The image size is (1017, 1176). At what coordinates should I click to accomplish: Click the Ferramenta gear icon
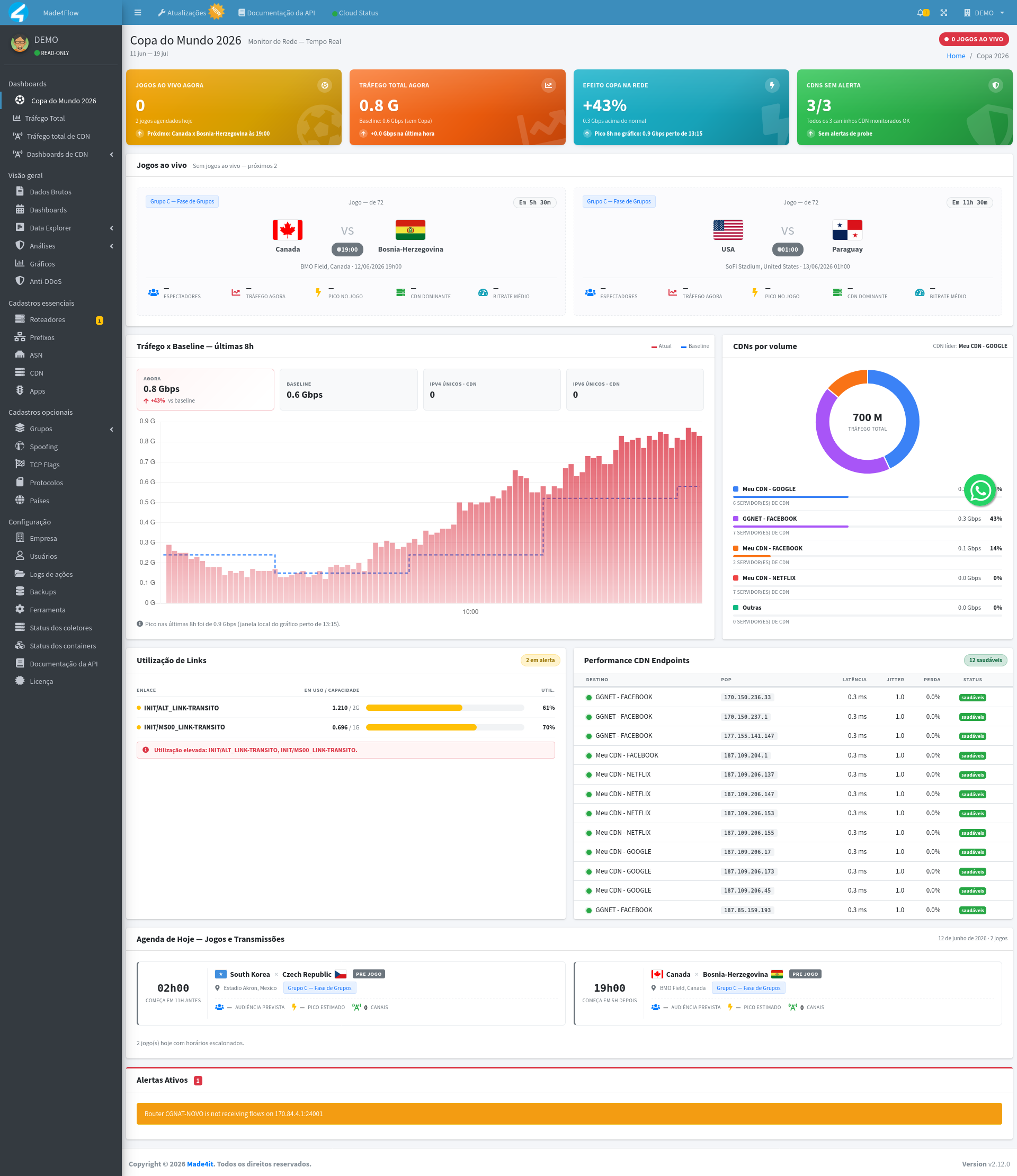[x=20, y=609]
